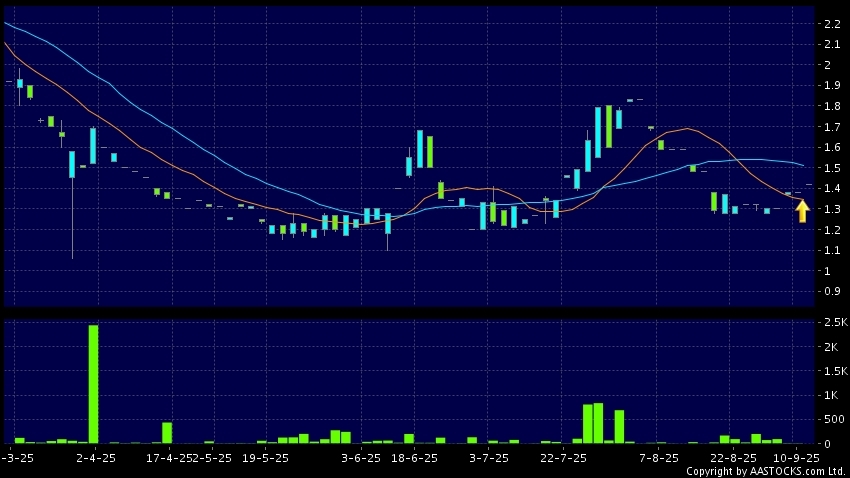Click the 18-6-25 date label
The height and width of the screenshot is (478, 850).
point(414,458)
